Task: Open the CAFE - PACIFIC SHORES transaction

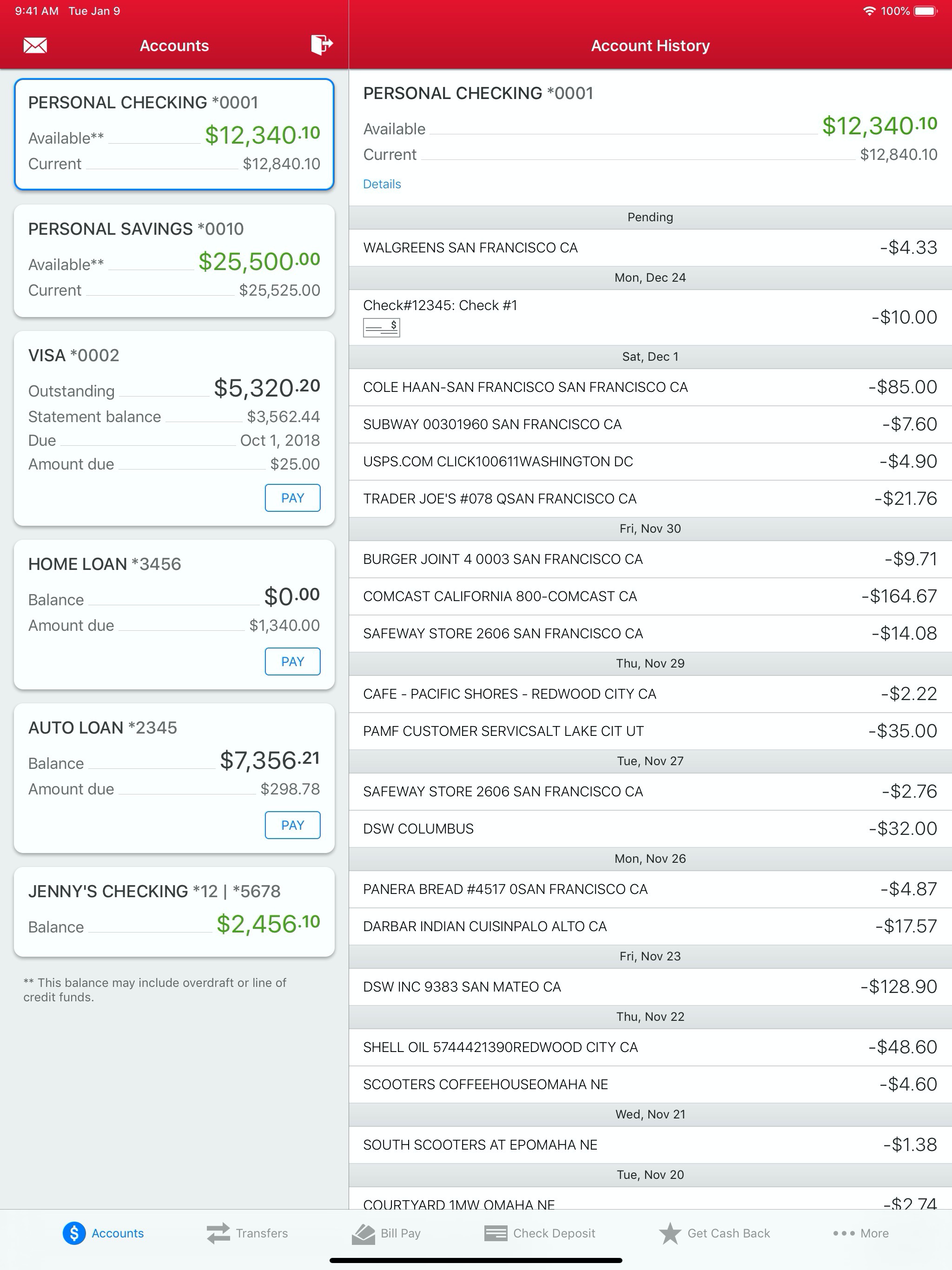Action: click(650, 694)
